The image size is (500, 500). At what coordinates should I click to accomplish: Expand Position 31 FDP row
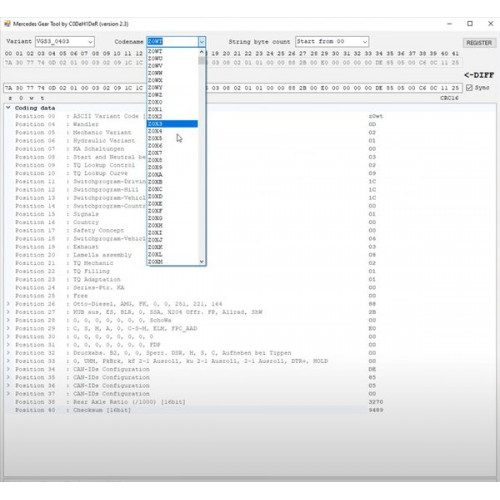coord(8,345)
